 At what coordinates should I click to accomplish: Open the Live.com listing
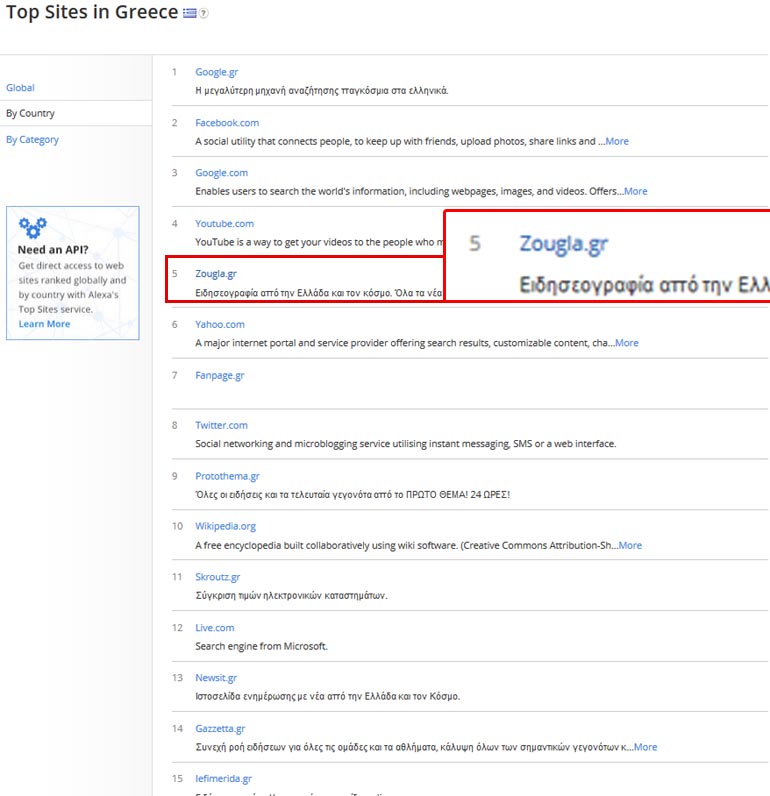pyautogui.click(x=214, y=628)
